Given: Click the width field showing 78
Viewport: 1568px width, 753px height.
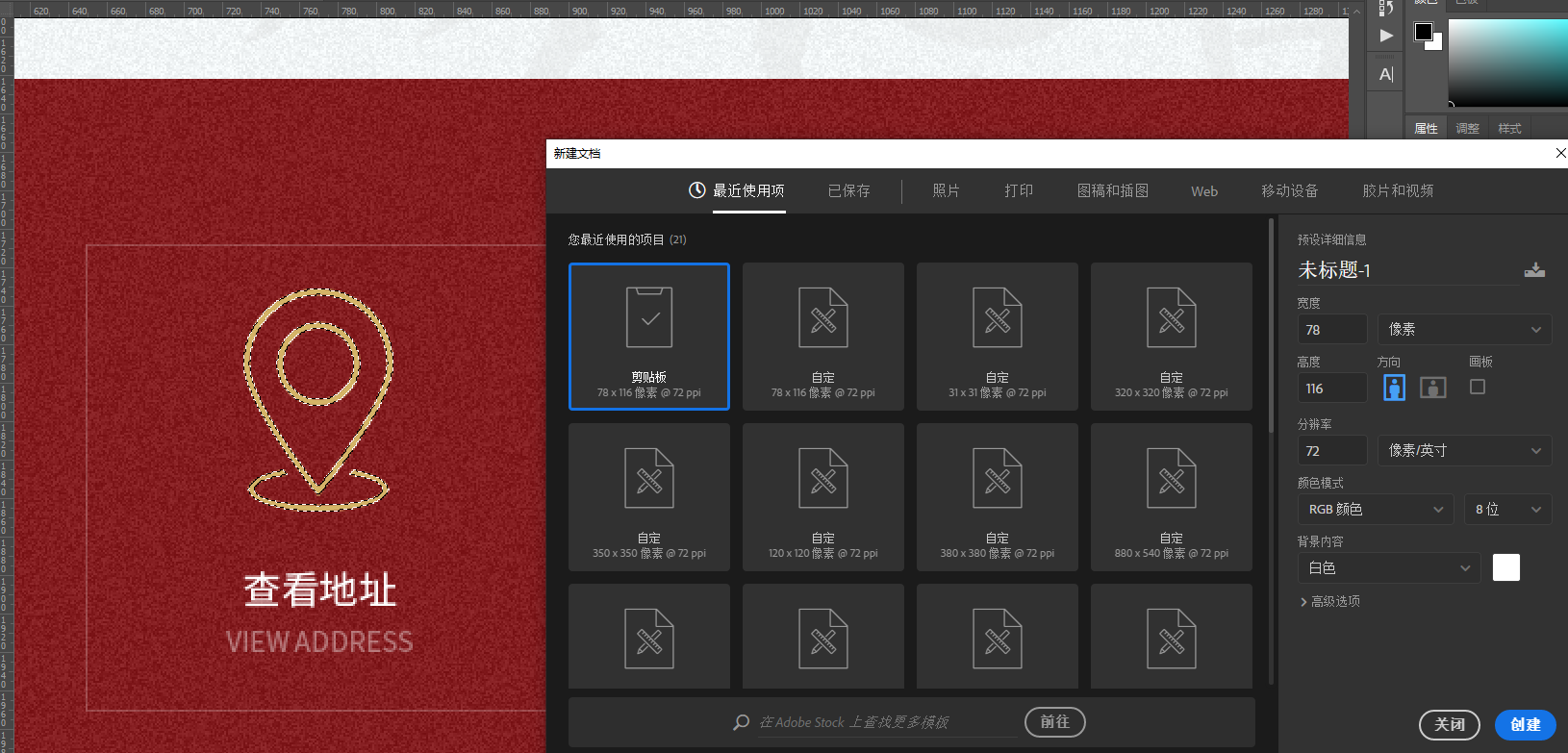Looking at the screenshot, I should point(1332,329).
